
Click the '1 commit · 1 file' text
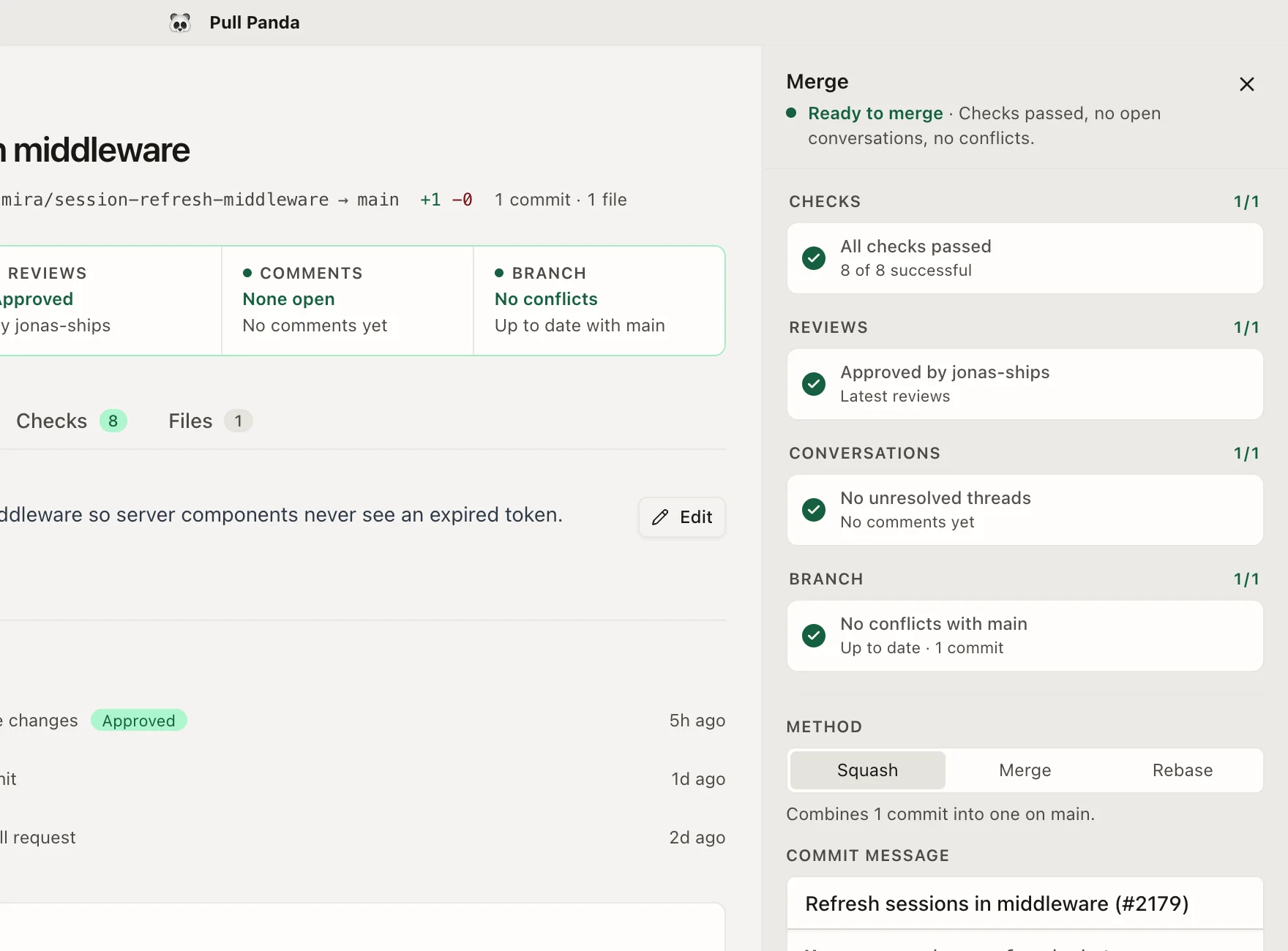[x=561, y=200]
